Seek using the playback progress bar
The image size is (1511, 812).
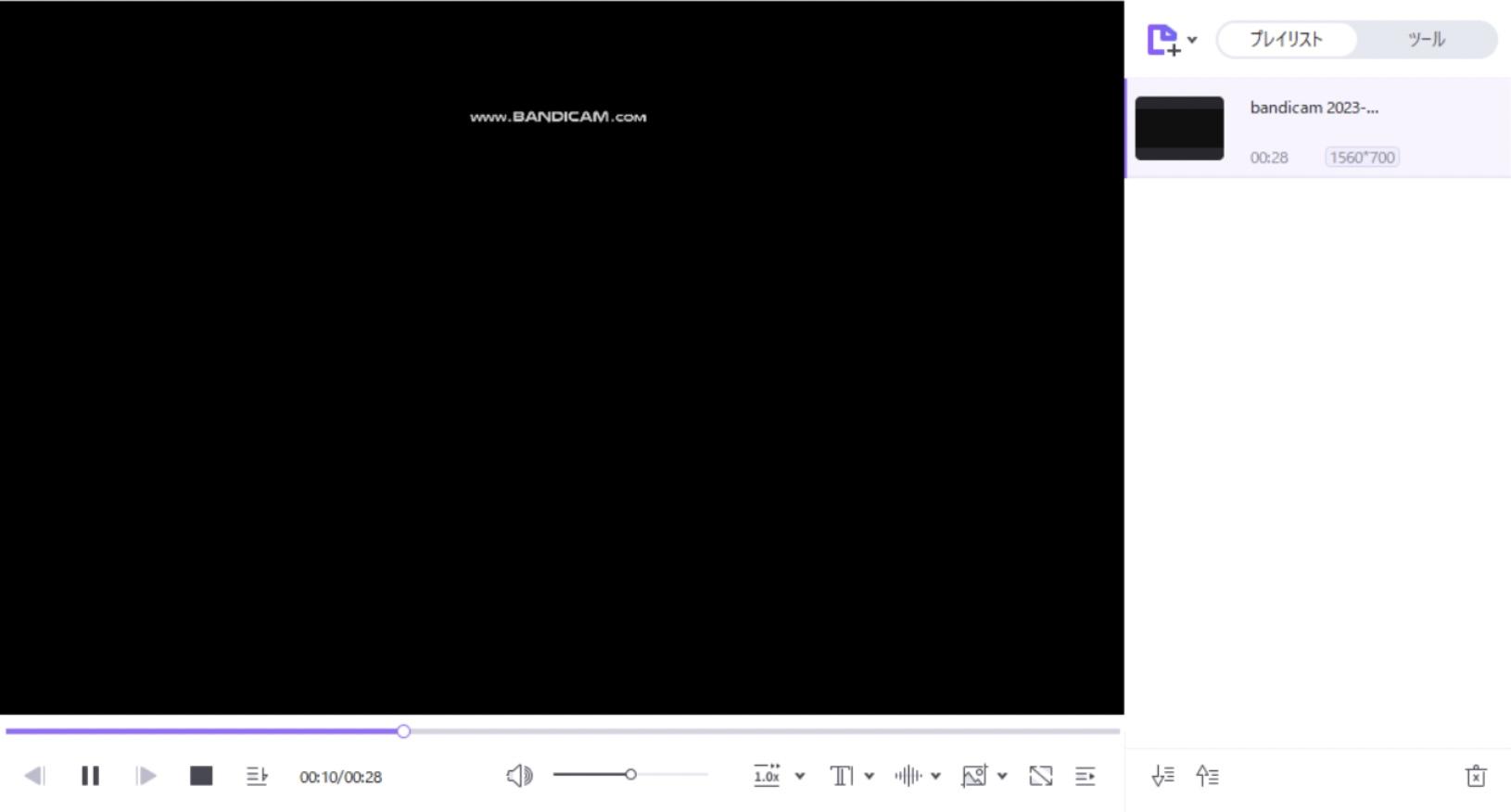563,731
